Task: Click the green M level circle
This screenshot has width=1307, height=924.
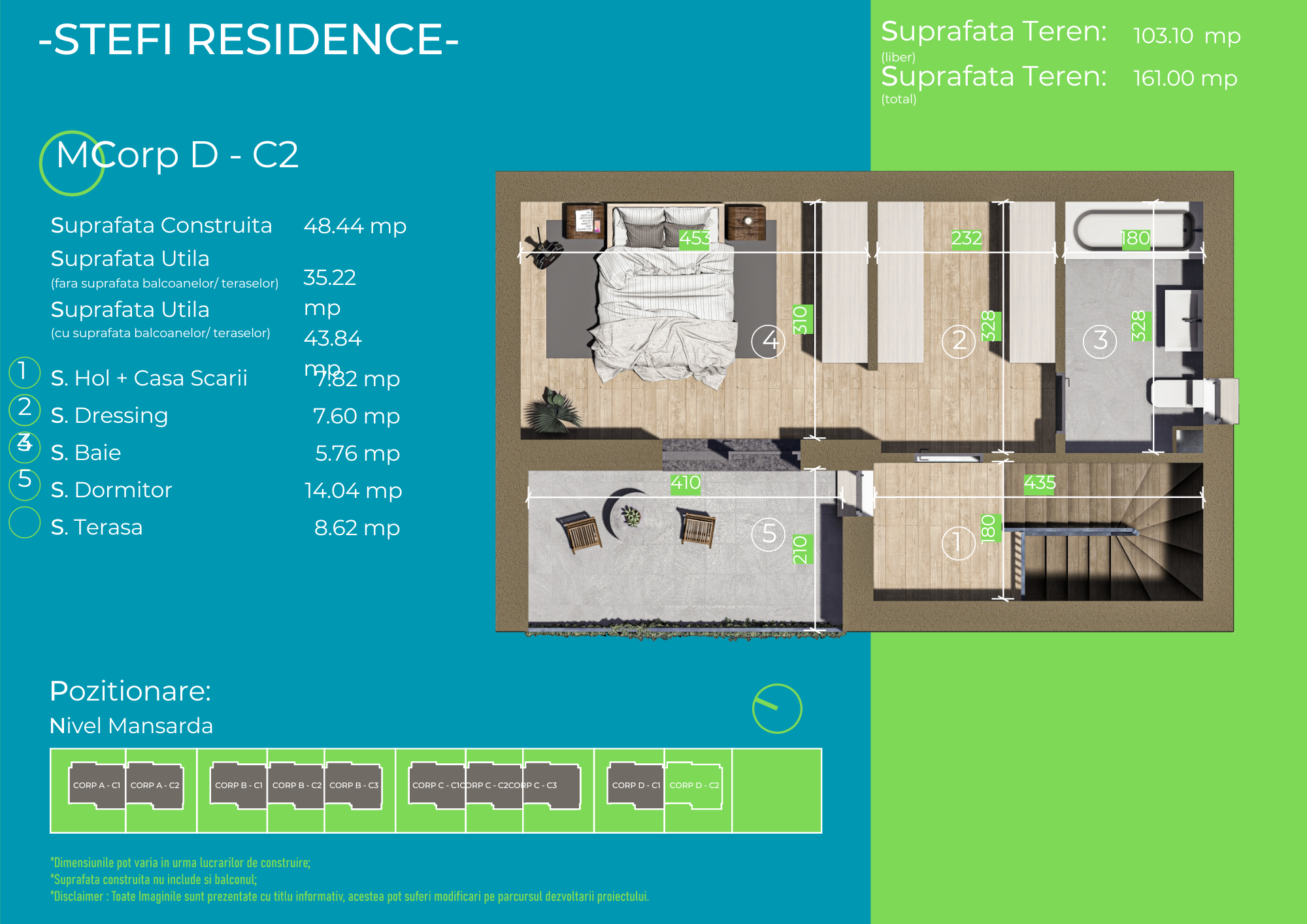Action: [72, 163]
